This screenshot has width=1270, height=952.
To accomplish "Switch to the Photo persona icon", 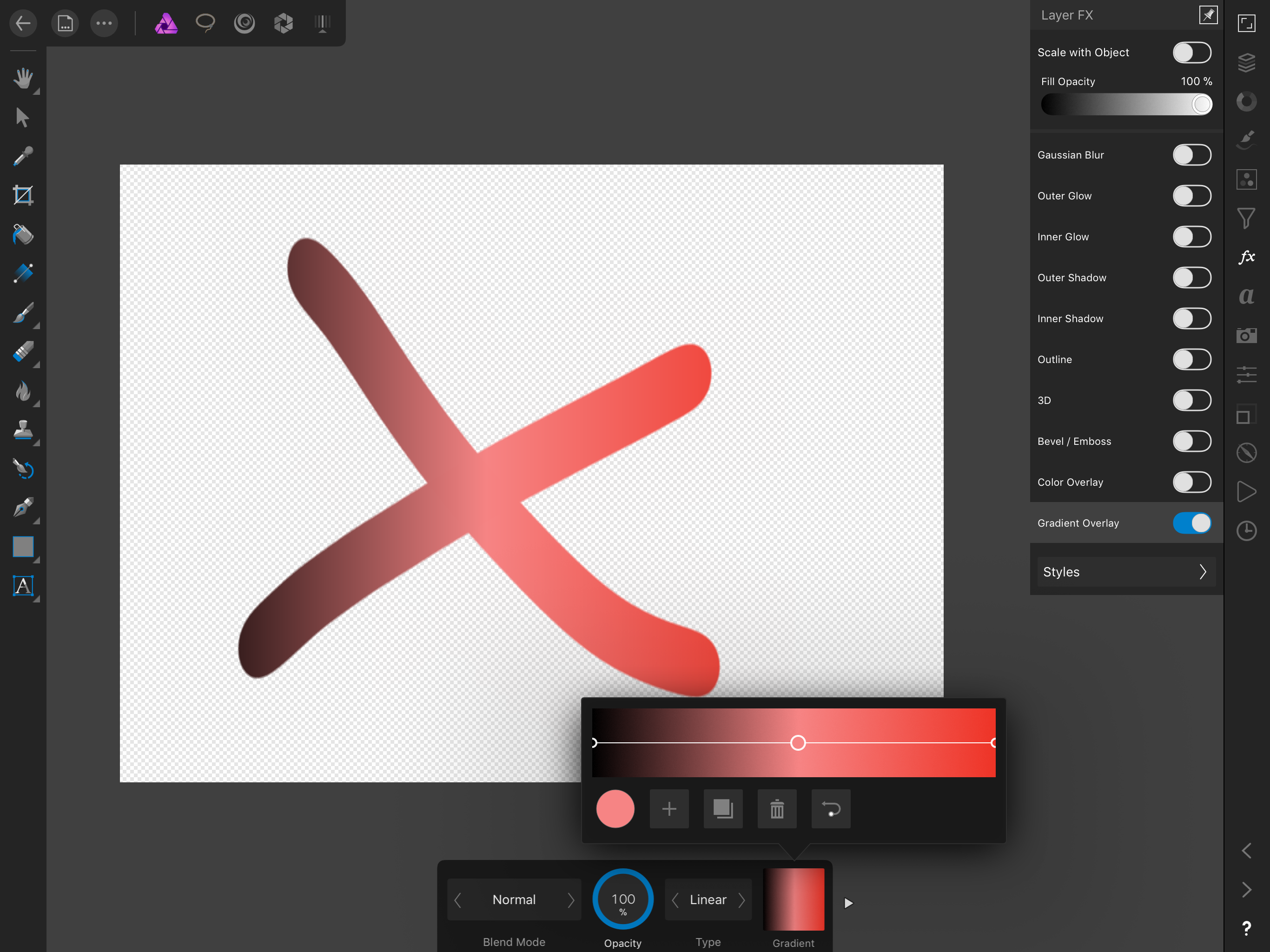I will click(166, 24).
